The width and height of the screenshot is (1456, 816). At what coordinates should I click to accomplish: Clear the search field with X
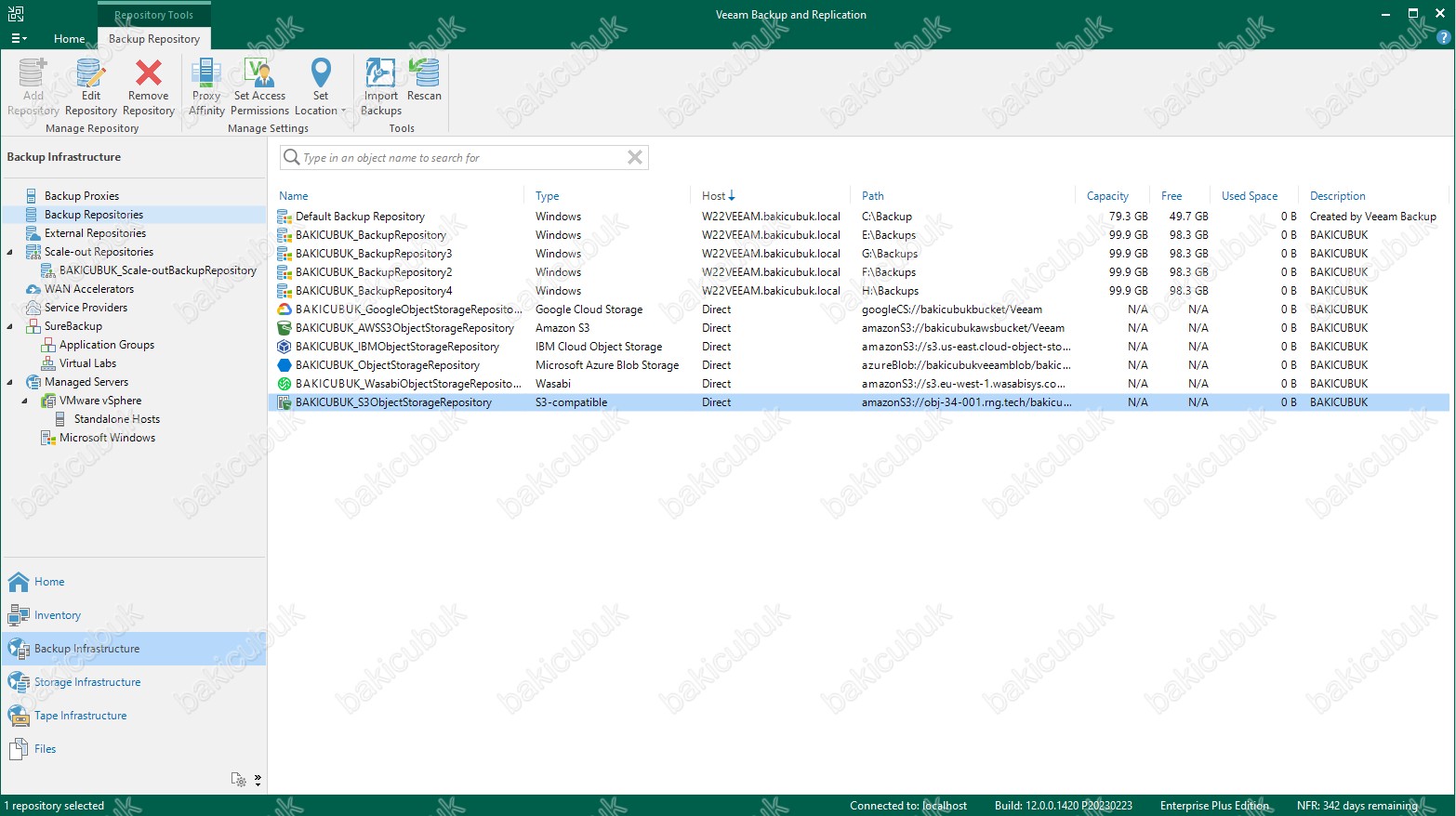[x=635, y=157]
